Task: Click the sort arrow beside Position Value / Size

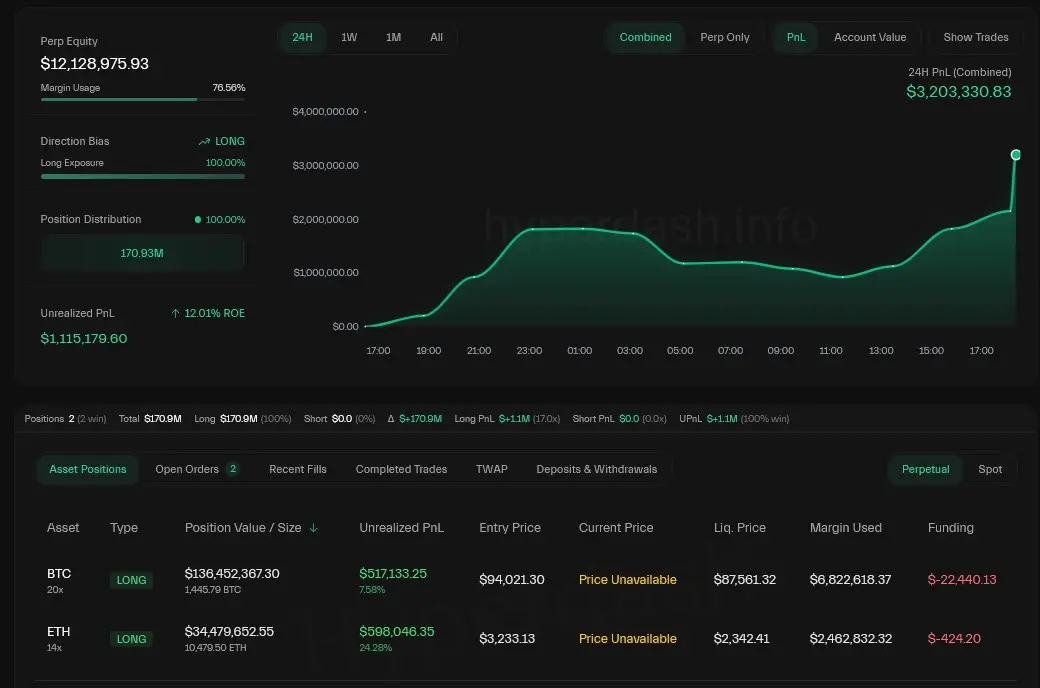Action: pos(314,528)
